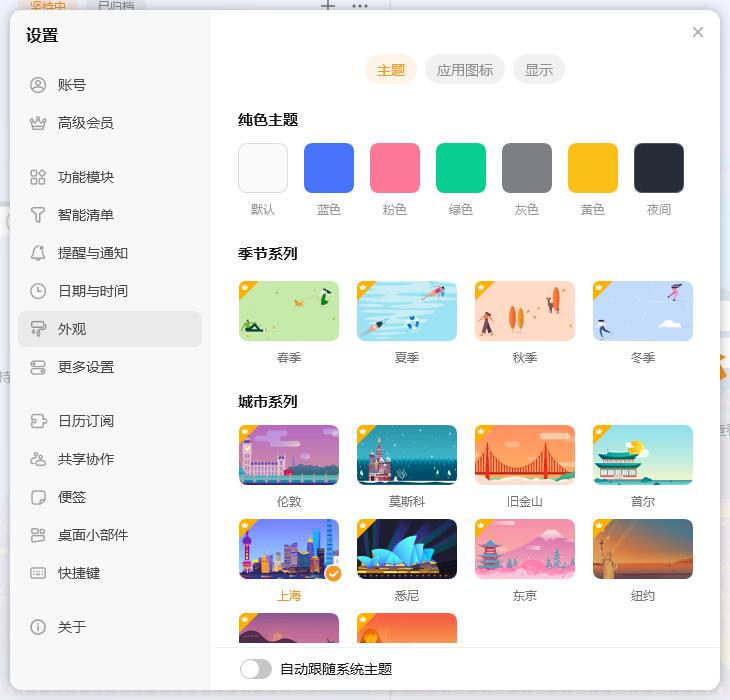This screenshot has width=730, height=700.
Task: Open 共享协作 settings label
Action: click(x=86, y=459)
